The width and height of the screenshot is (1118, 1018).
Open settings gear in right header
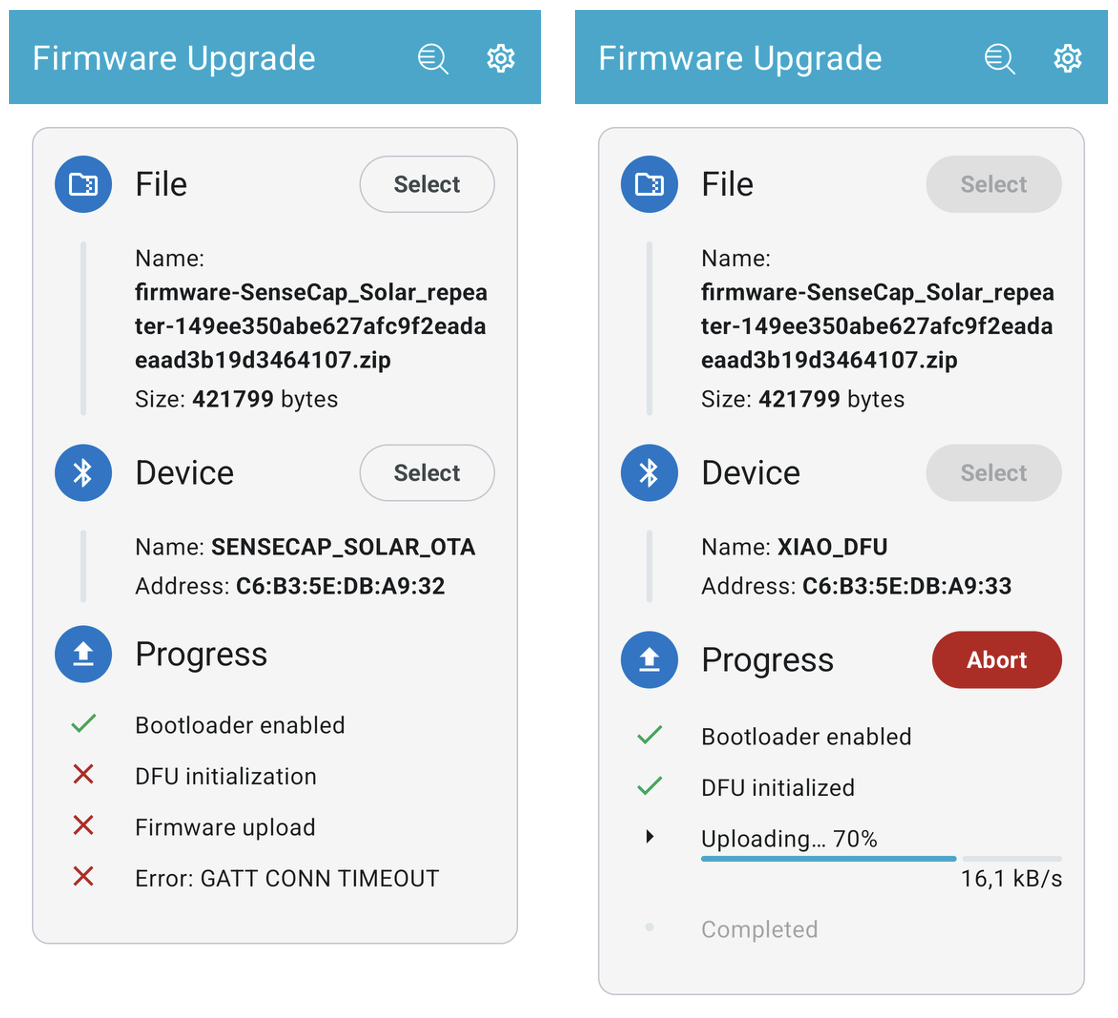click(x=1067, y=58)
